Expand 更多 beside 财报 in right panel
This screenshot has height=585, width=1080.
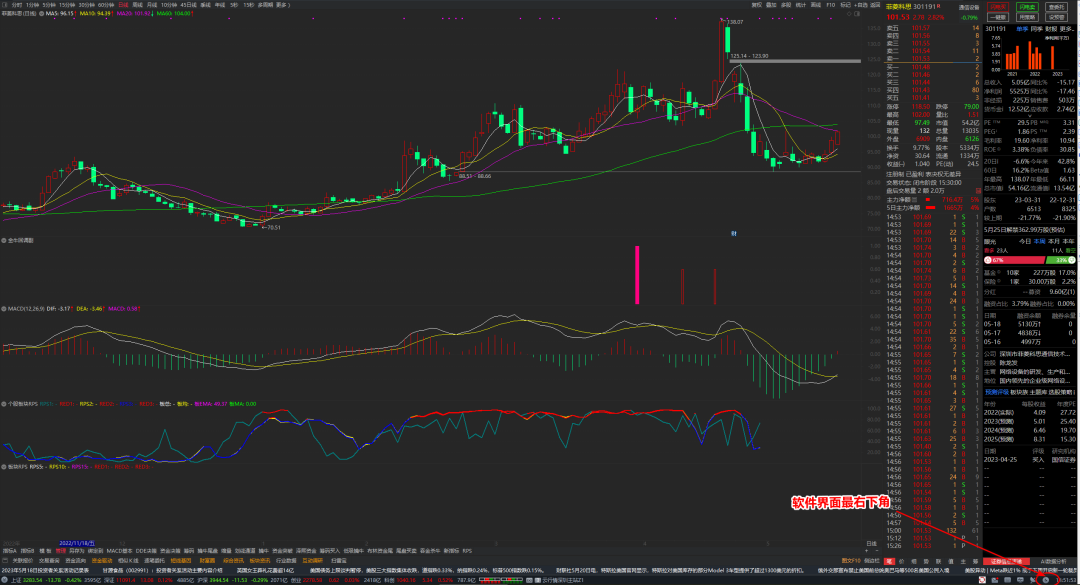point(1067,29)
